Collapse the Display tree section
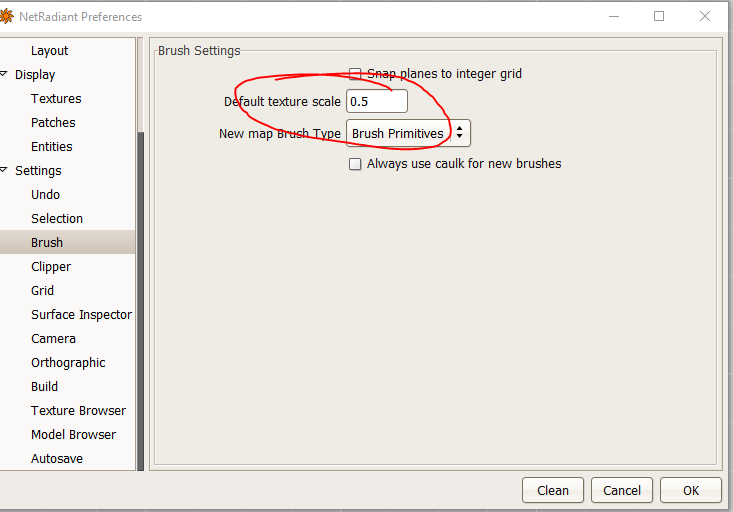This screenshot has height=512, width=733. tap(4, 74)
